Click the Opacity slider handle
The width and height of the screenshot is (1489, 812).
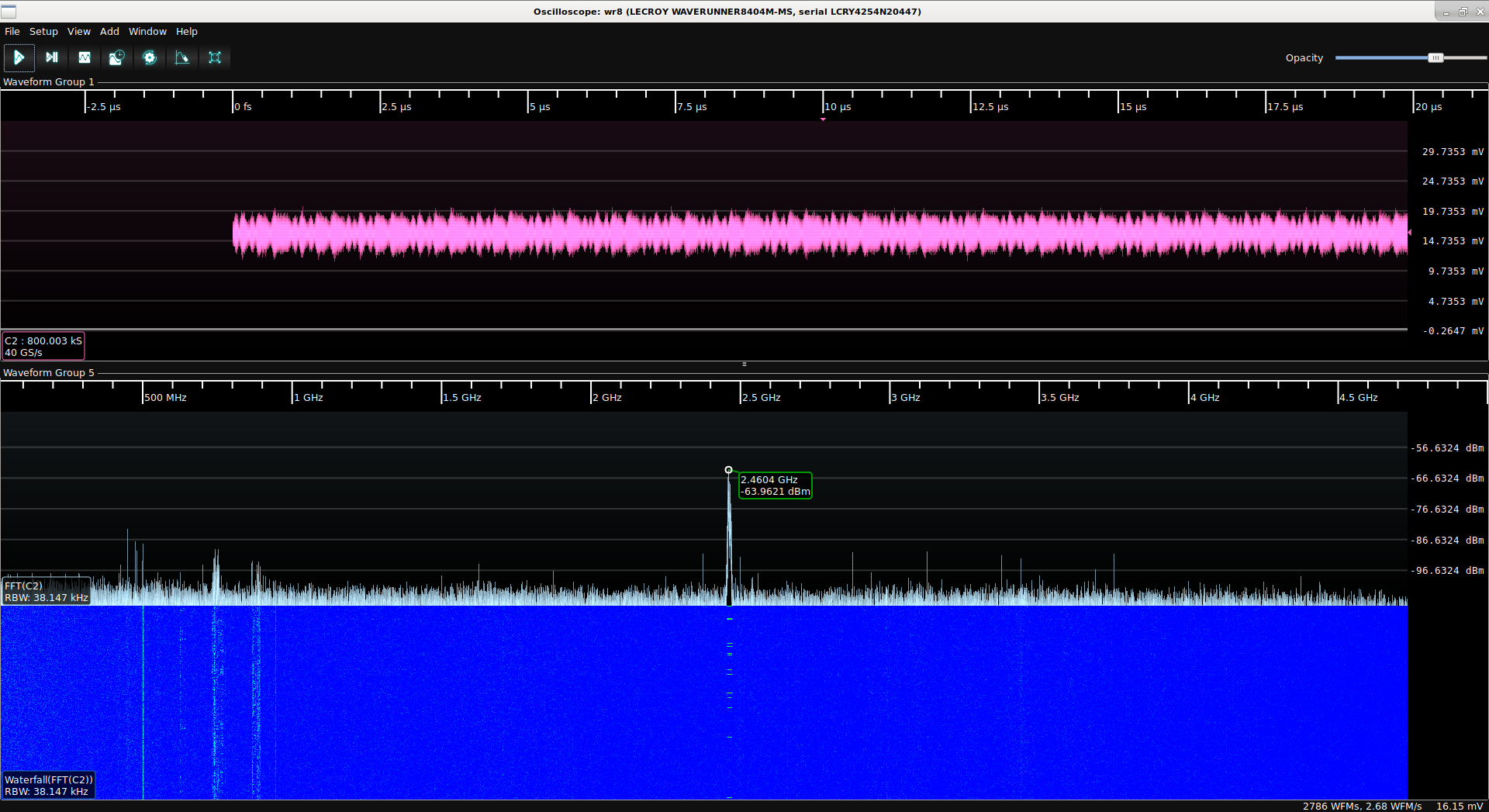[x=1435, y=58]
